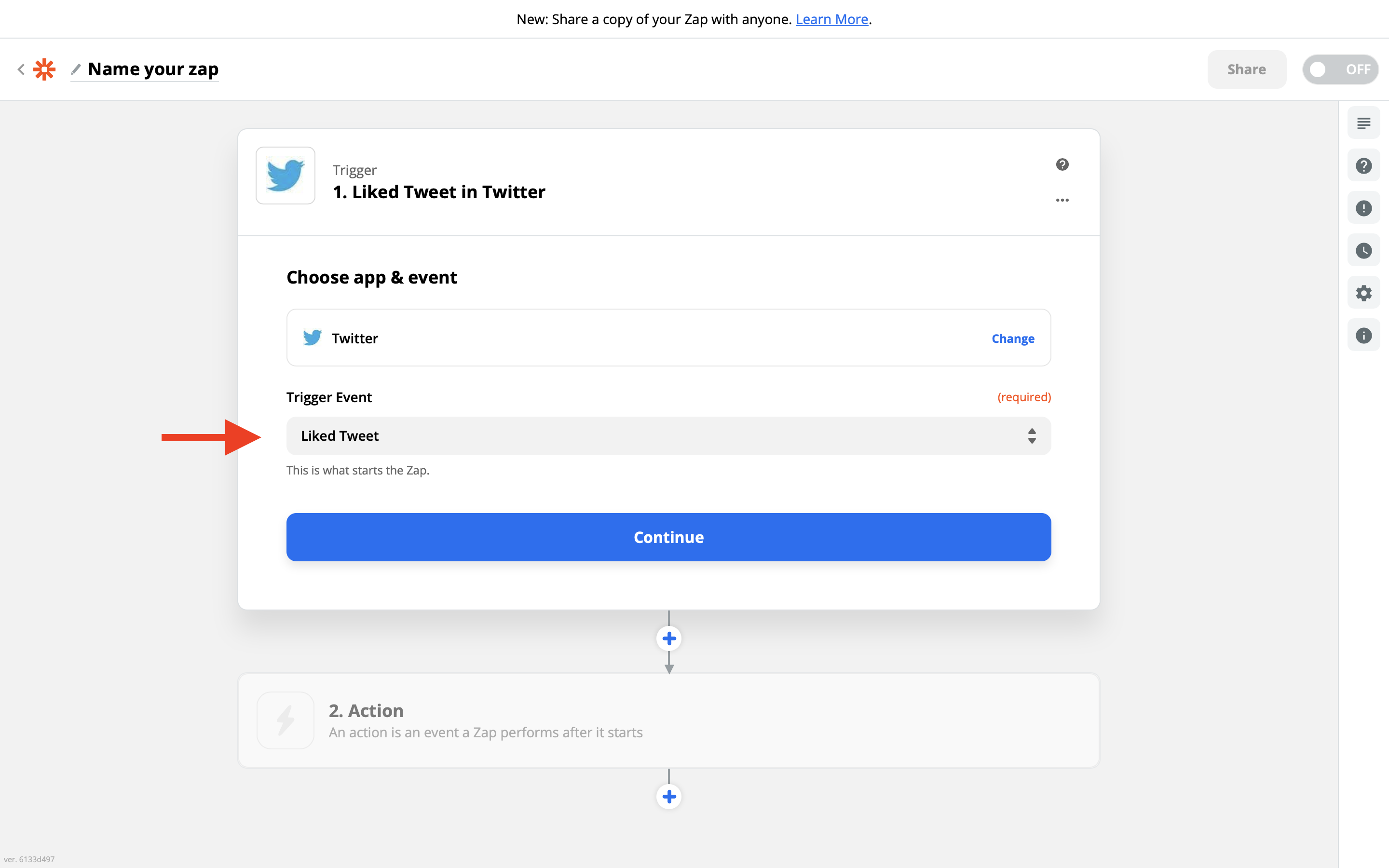Open the info details icon in sidebar
The width and height of the screenshot is (1389, 868).
1363,335
